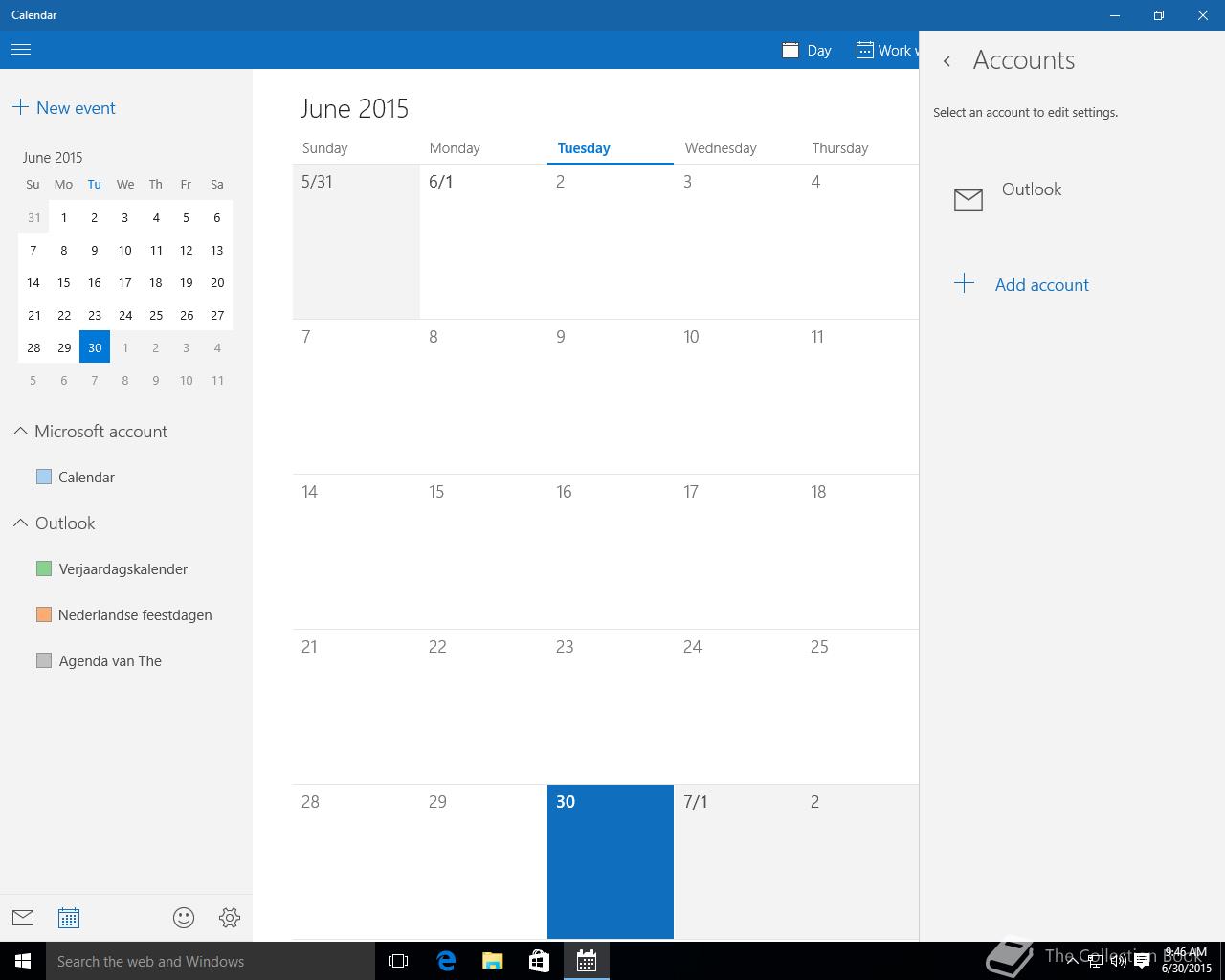Select day 11 in the month grid
This screenshot has height=980, width=1225.
coord(860,396)
